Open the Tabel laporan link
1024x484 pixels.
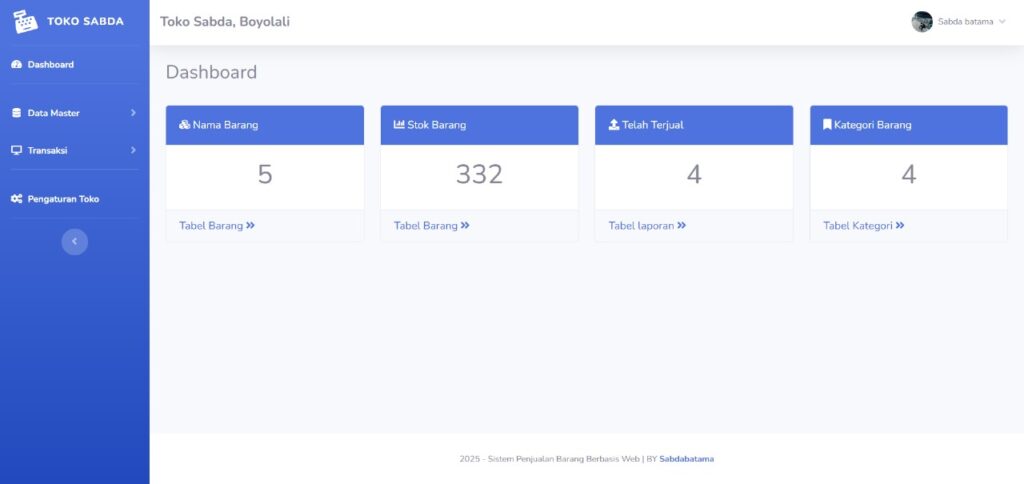tap(647, 225)
